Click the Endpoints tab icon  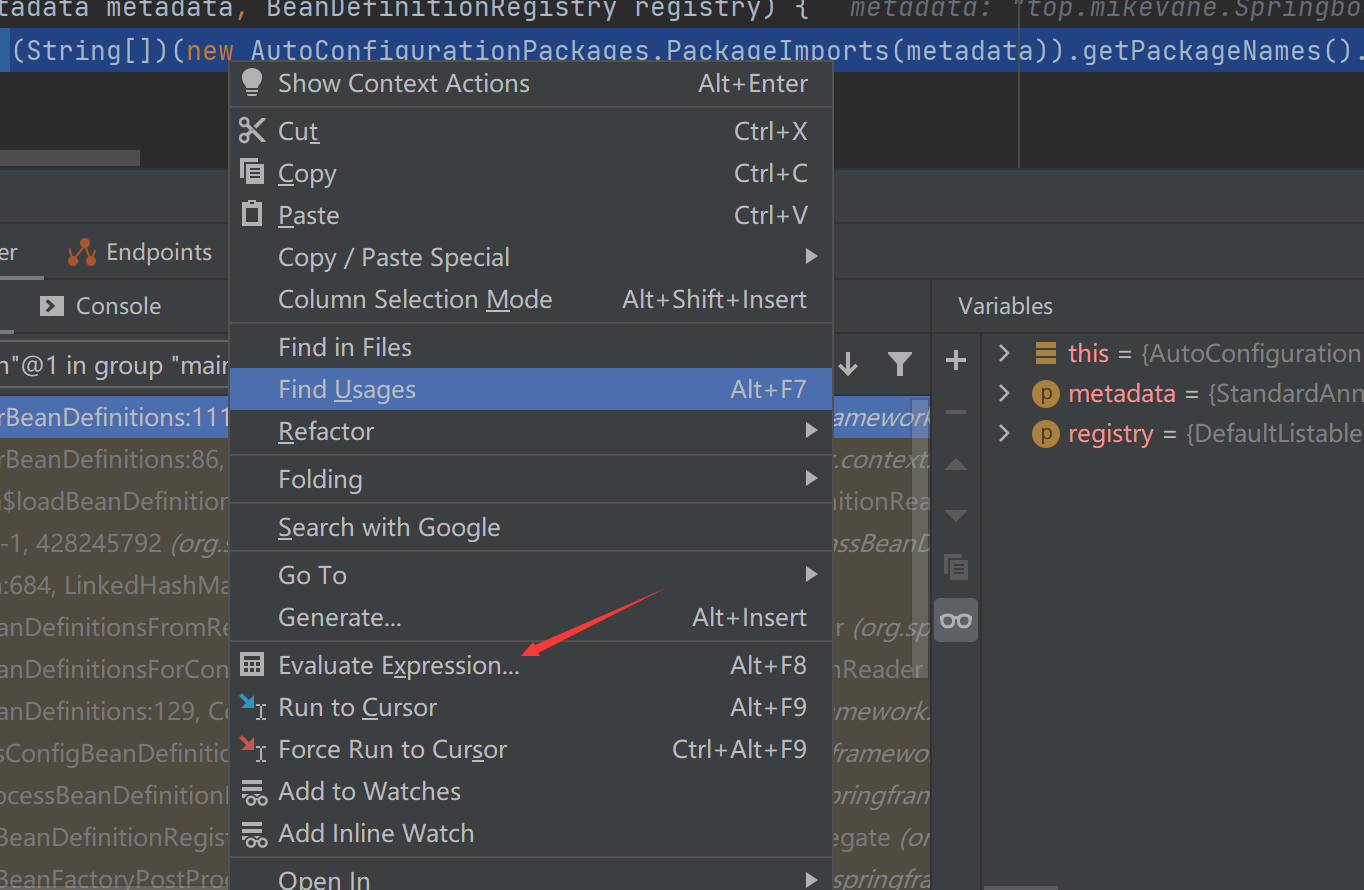(82, 252)
